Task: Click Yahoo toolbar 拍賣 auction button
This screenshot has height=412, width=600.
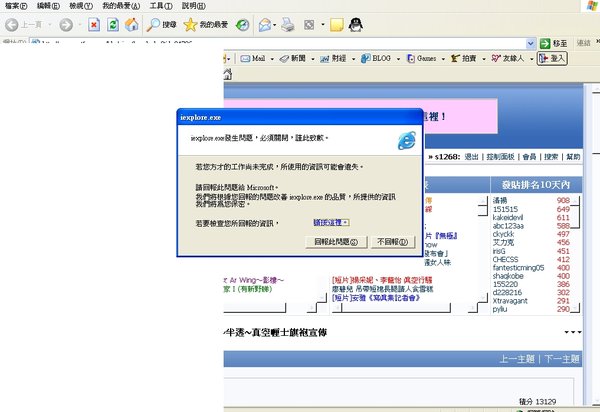Action: pos(463,59)
